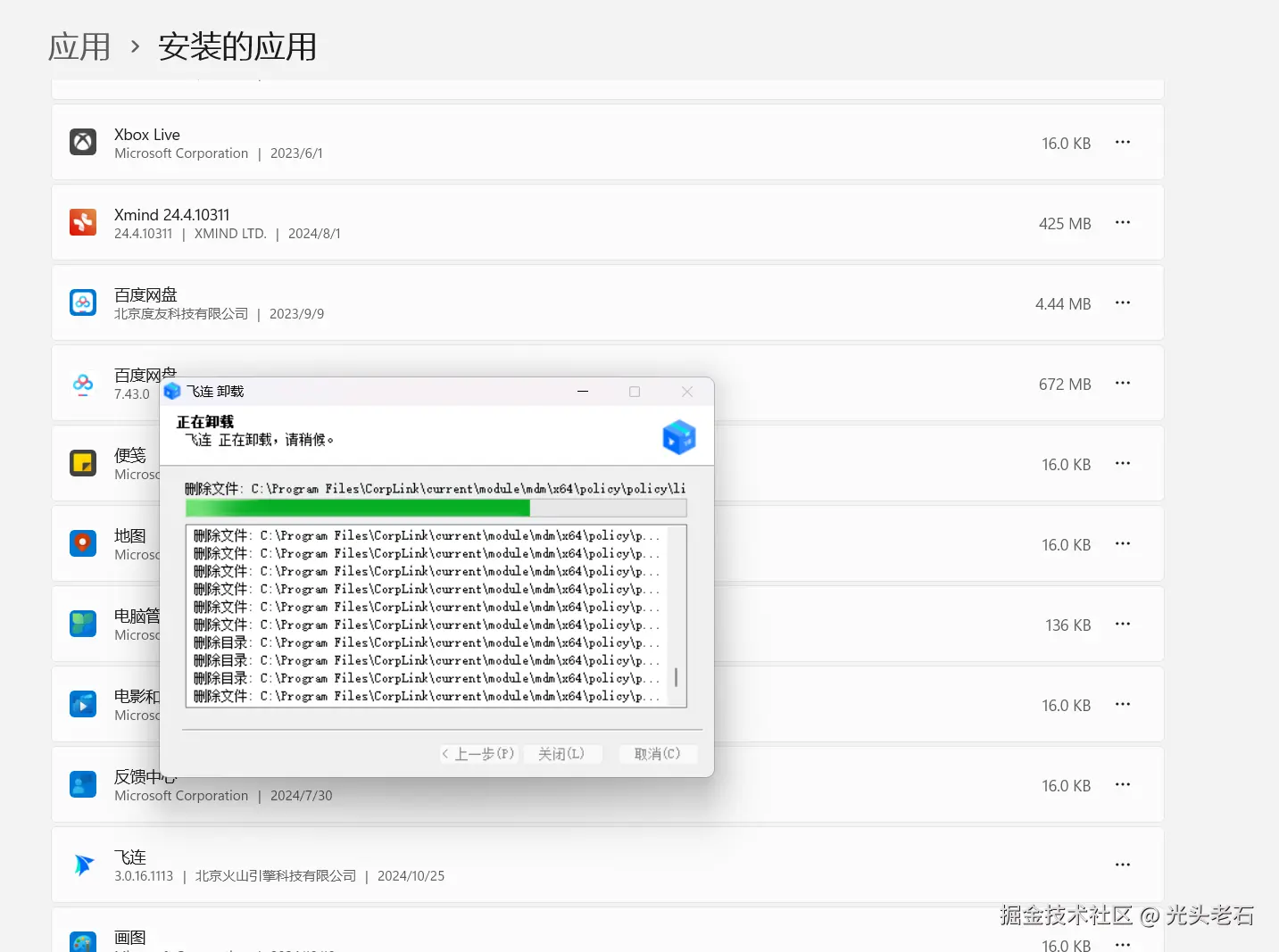Click the 425 MB size value
The width and height of the screenshot is (1279, 952).
tap(1065, 224)
